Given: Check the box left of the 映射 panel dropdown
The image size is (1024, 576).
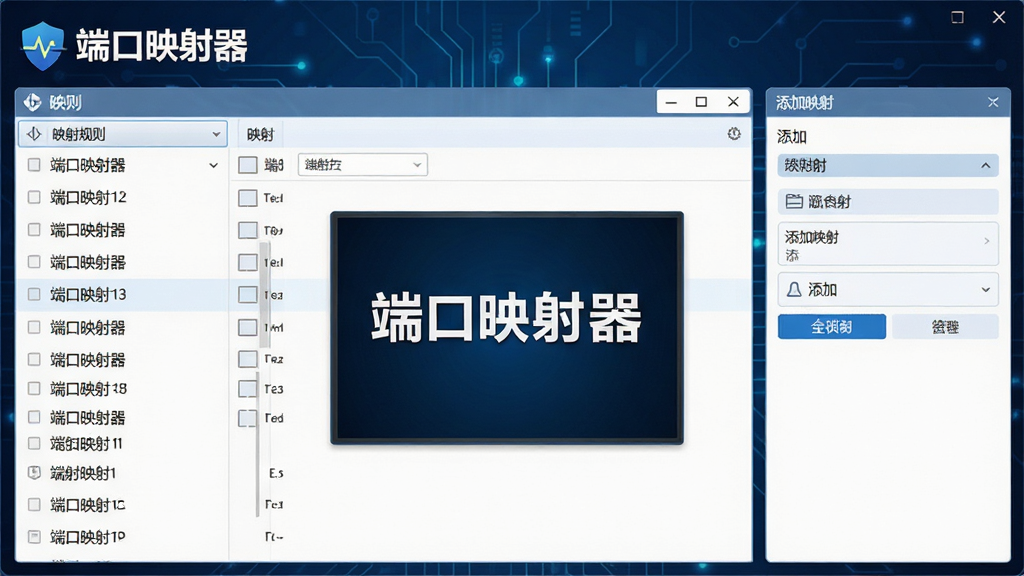Looking at the screenshot, I should click(x=248, y=165).
